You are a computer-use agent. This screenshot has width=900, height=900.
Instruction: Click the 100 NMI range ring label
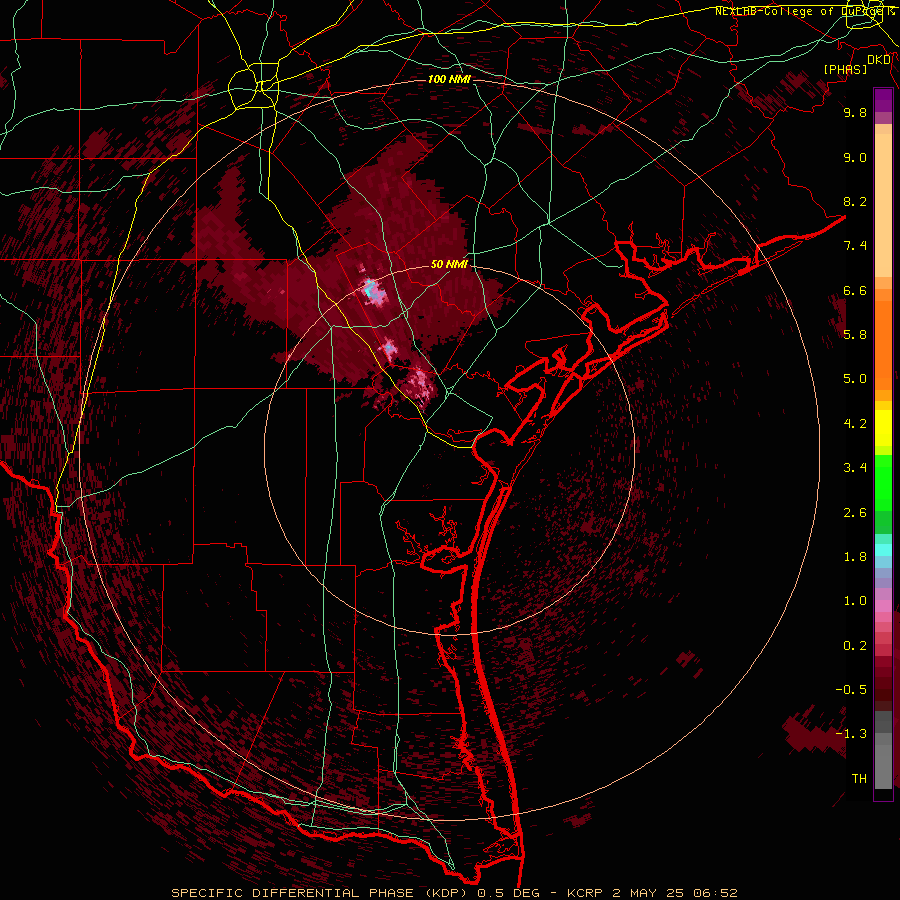[x=449, y=79]
